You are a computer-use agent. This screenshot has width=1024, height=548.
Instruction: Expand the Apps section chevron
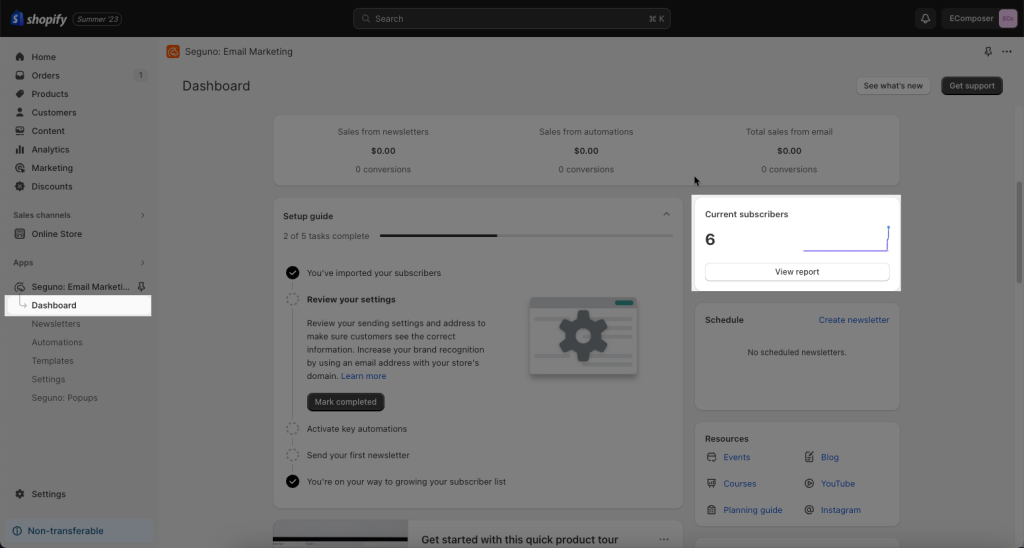[x=142, y=263]
